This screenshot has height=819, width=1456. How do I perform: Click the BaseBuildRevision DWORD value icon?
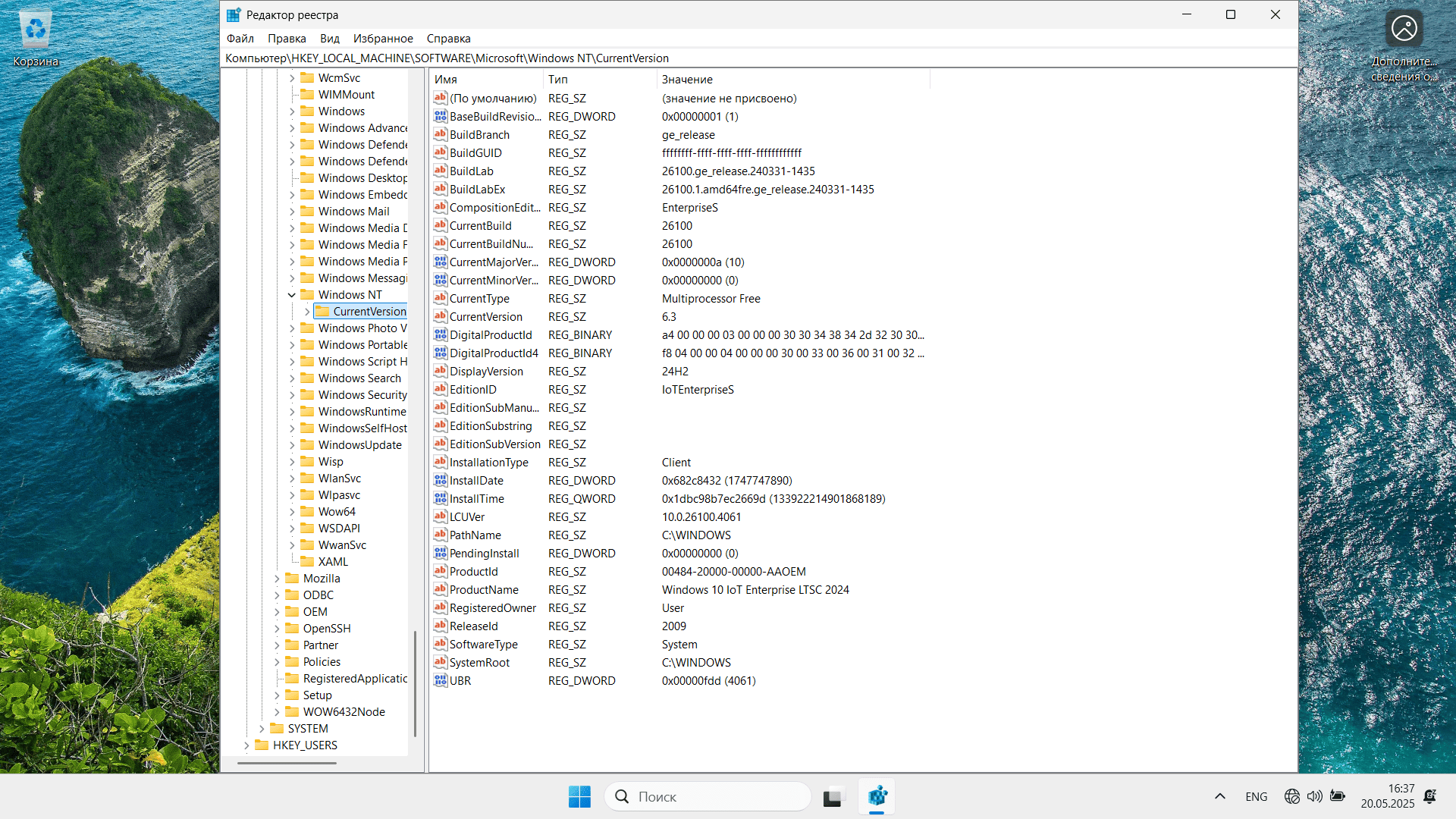coord(441,116)
